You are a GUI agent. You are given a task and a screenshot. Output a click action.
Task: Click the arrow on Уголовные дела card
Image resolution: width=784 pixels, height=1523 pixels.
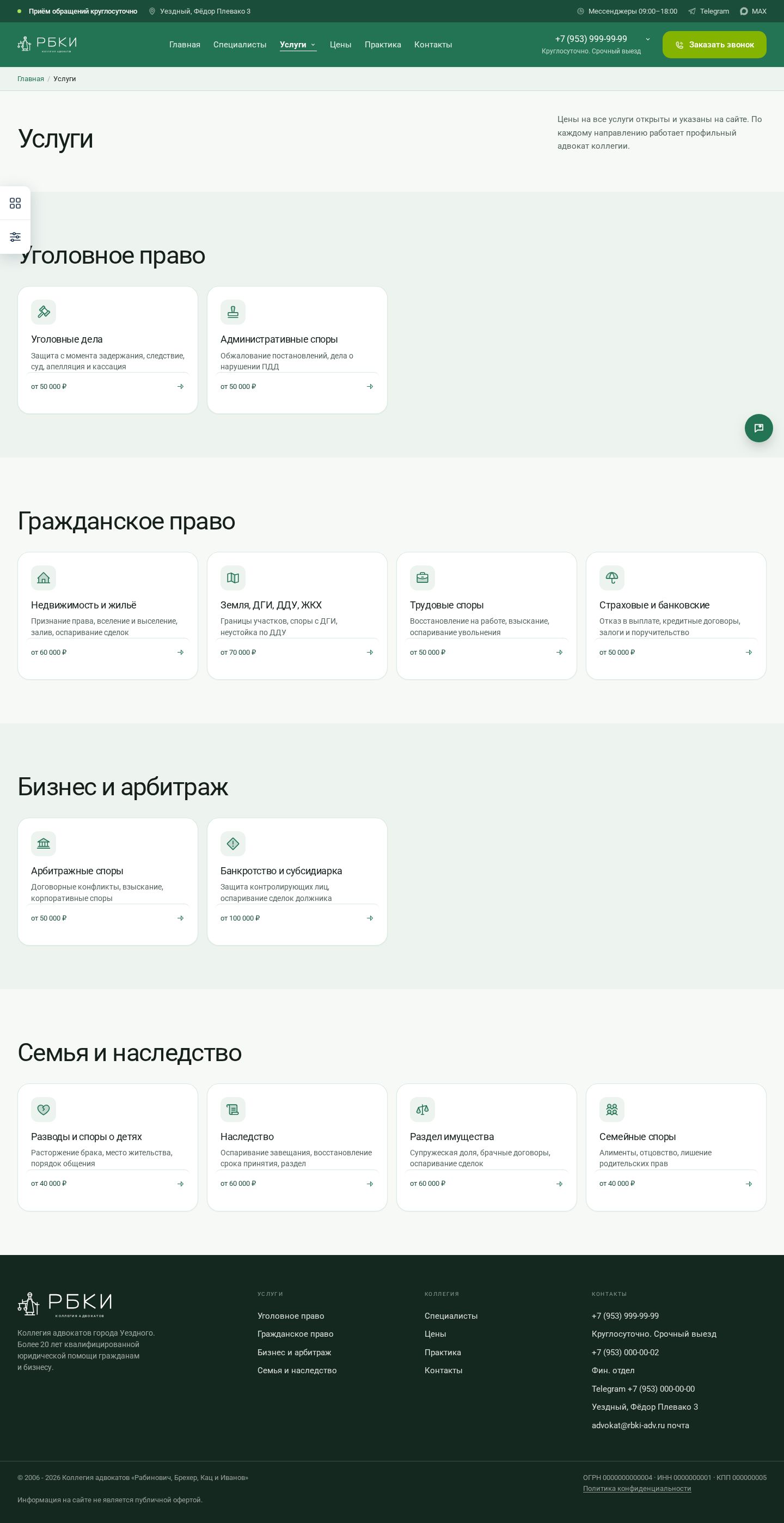point(181,387)
